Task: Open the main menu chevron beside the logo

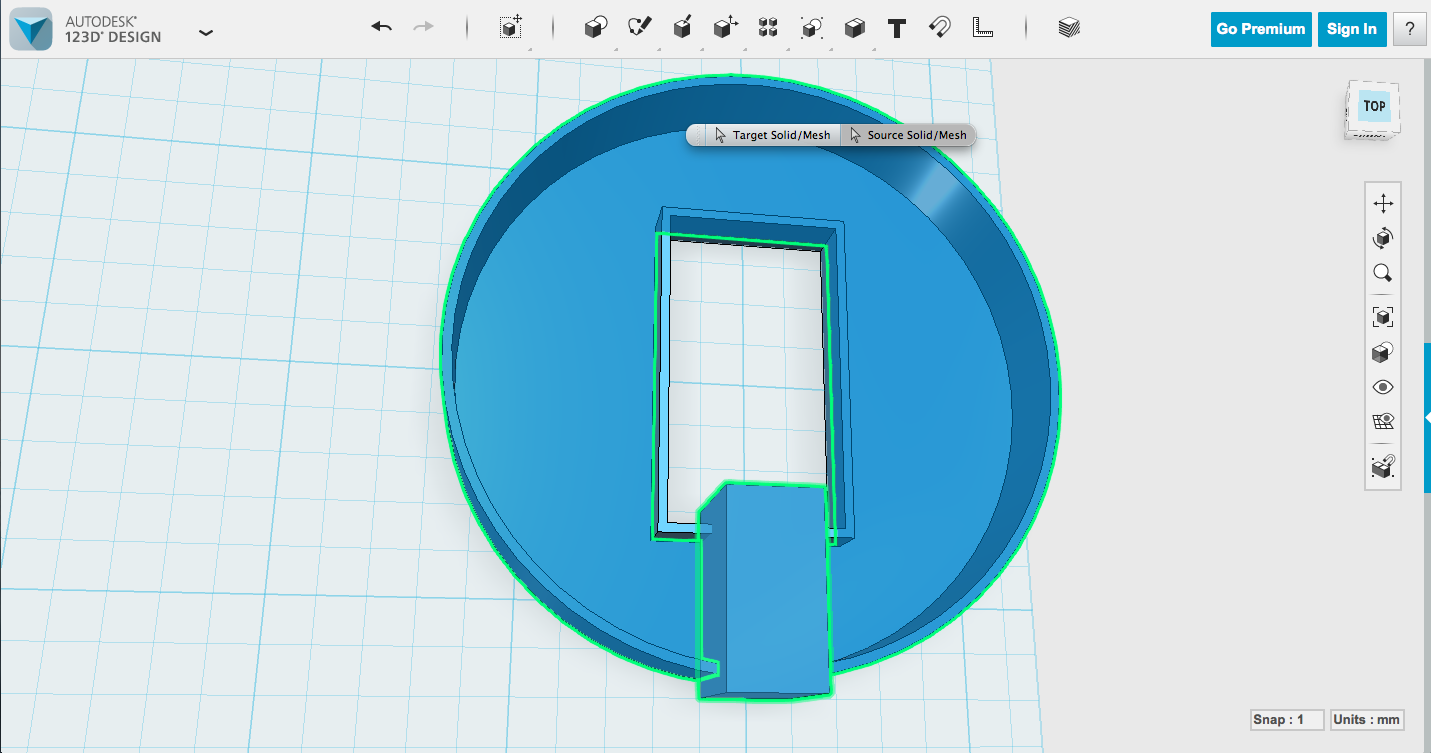Action: [206, 32]
